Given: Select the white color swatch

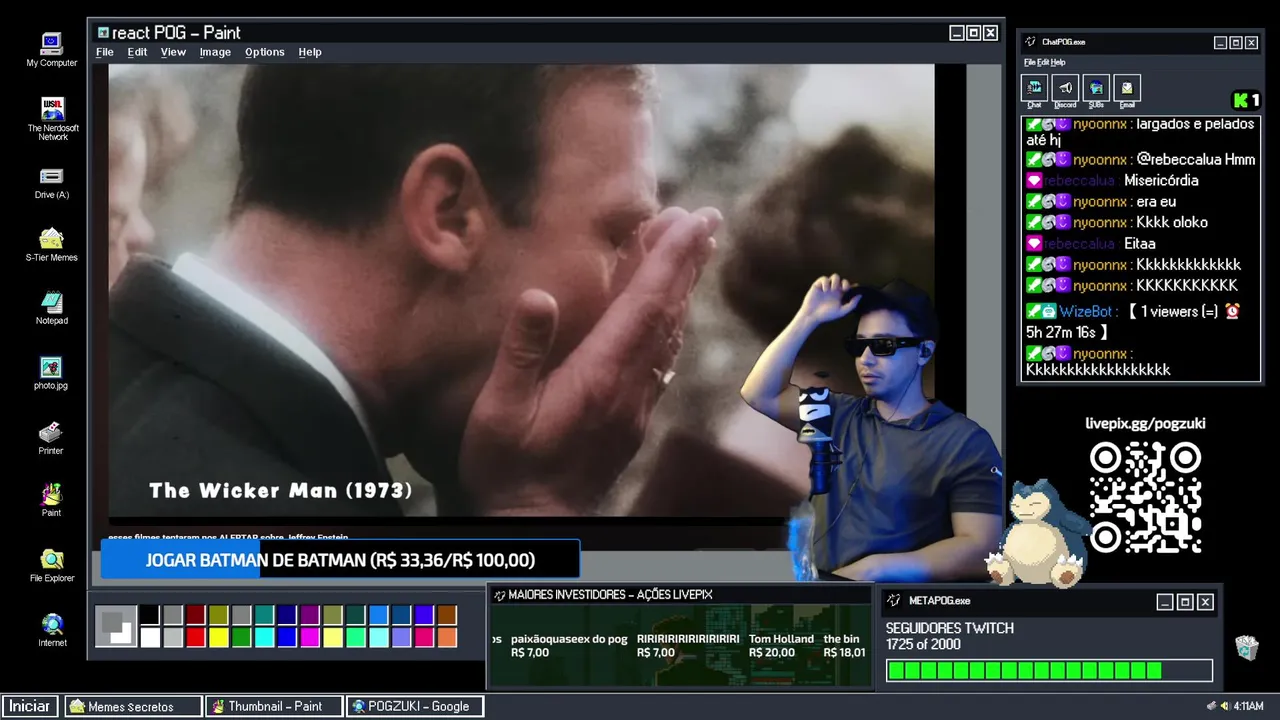Looking at the screenshot, I should click(150, 637).
